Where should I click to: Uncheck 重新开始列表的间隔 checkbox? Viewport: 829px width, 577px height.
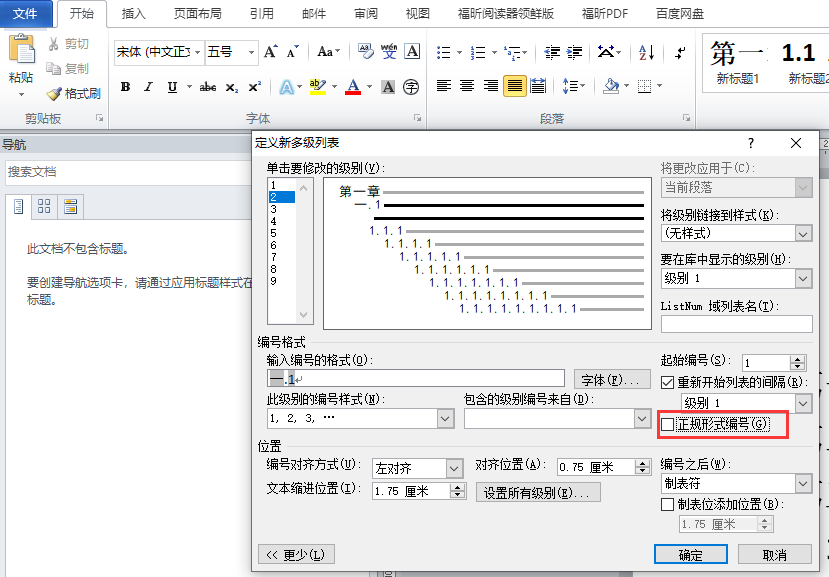(667, 382)
